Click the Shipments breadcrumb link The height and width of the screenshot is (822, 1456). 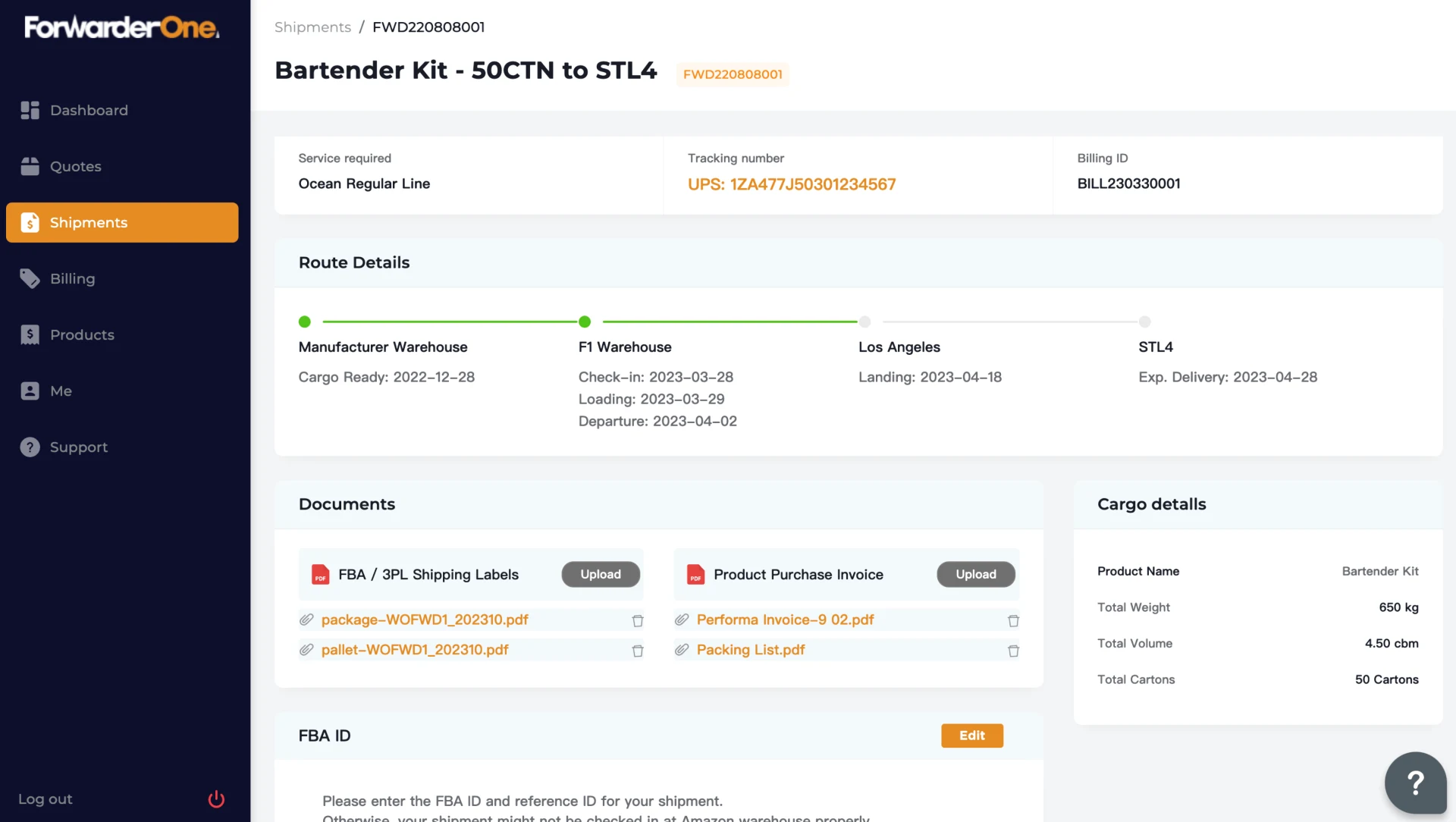click(312, 27)
